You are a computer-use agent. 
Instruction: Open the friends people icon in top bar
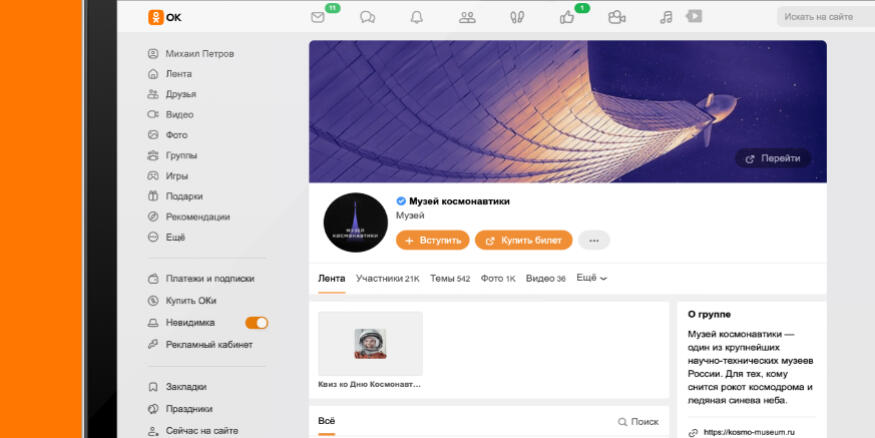point(467,17)
